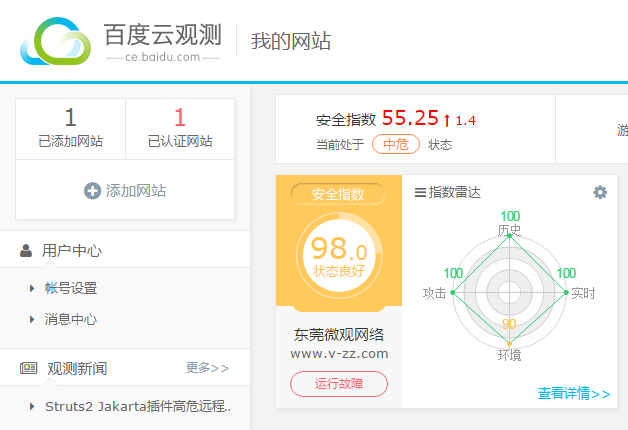628x430 pixels.
Task: Click the 添加网站 button
Action: (125, 191)
